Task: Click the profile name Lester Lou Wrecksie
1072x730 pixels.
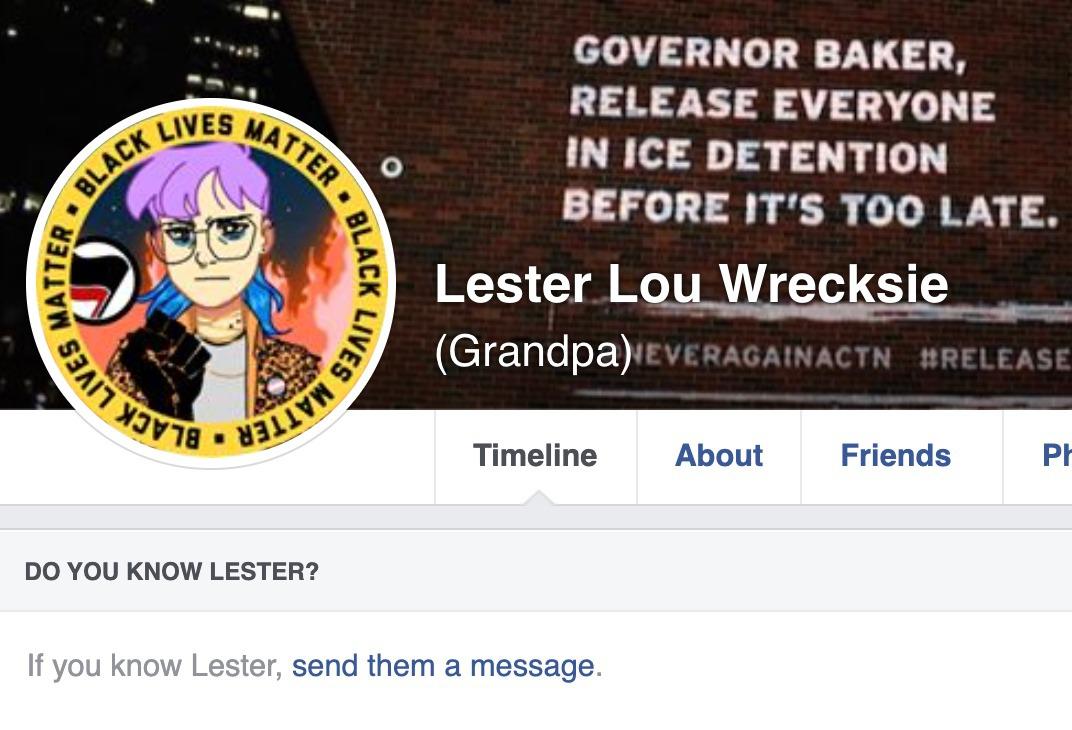Action: click(691, 284)
